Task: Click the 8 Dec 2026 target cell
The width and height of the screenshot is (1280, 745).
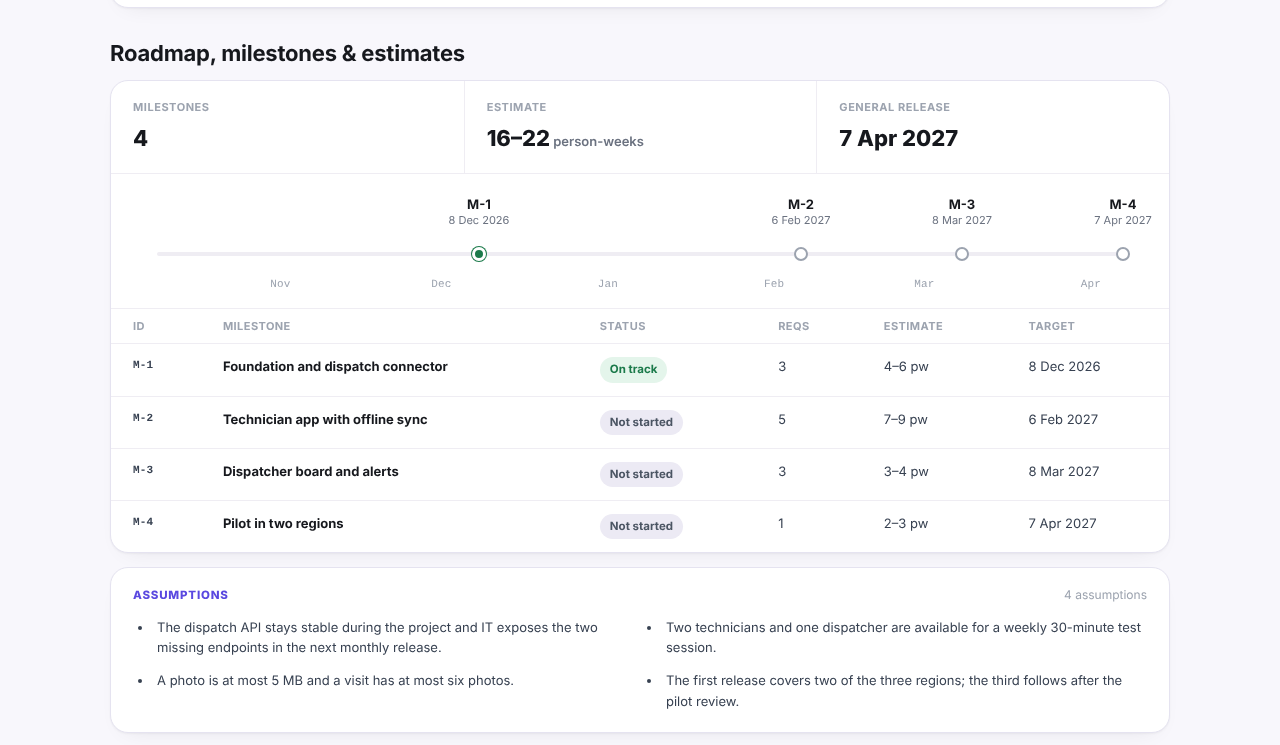Action: click(1064, 367)
